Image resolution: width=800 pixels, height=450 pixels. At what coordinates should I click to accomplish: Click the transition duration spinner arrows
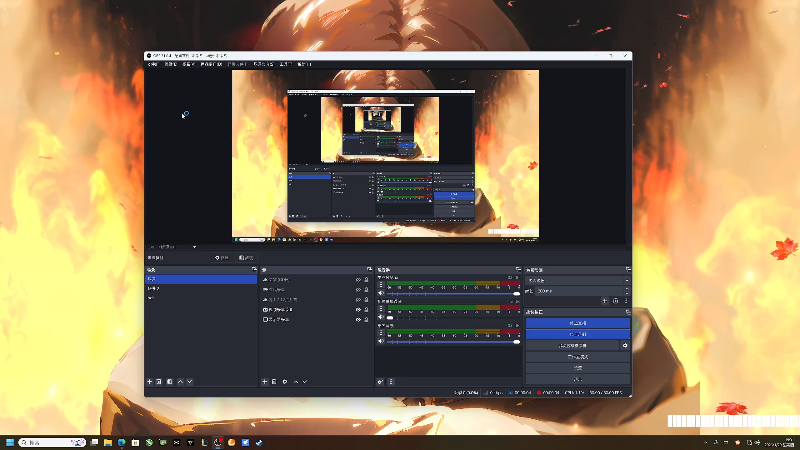[x=627, y=291]
